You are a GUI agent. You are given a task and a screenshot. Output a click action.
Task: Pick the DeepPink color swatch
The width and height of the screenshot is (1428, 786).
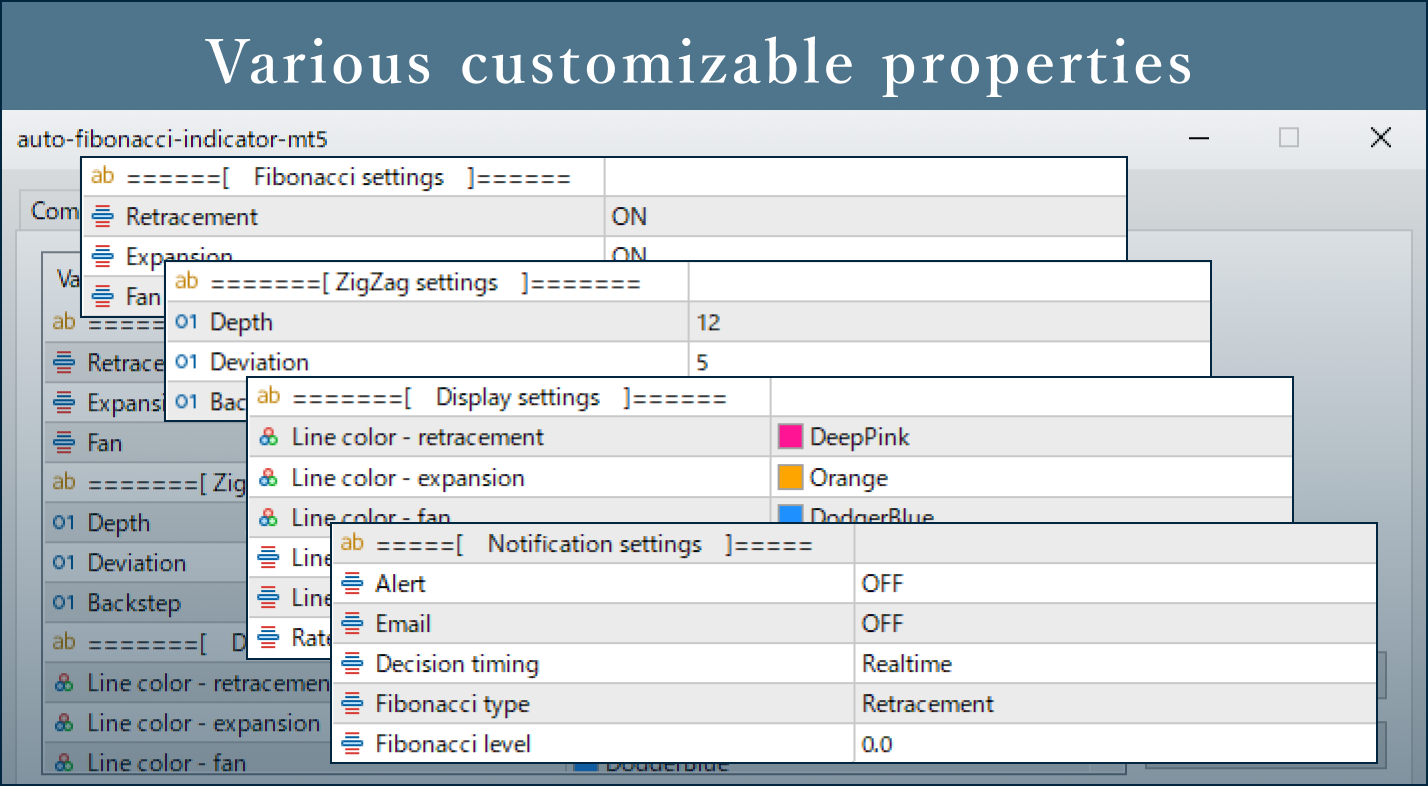pyautogui.click(x=790, y=437)
